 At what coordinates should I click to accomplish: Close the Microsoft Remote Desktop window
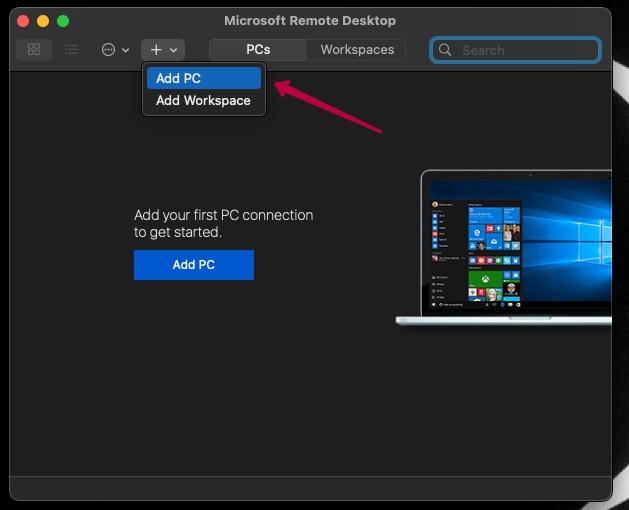coord(23,21)
